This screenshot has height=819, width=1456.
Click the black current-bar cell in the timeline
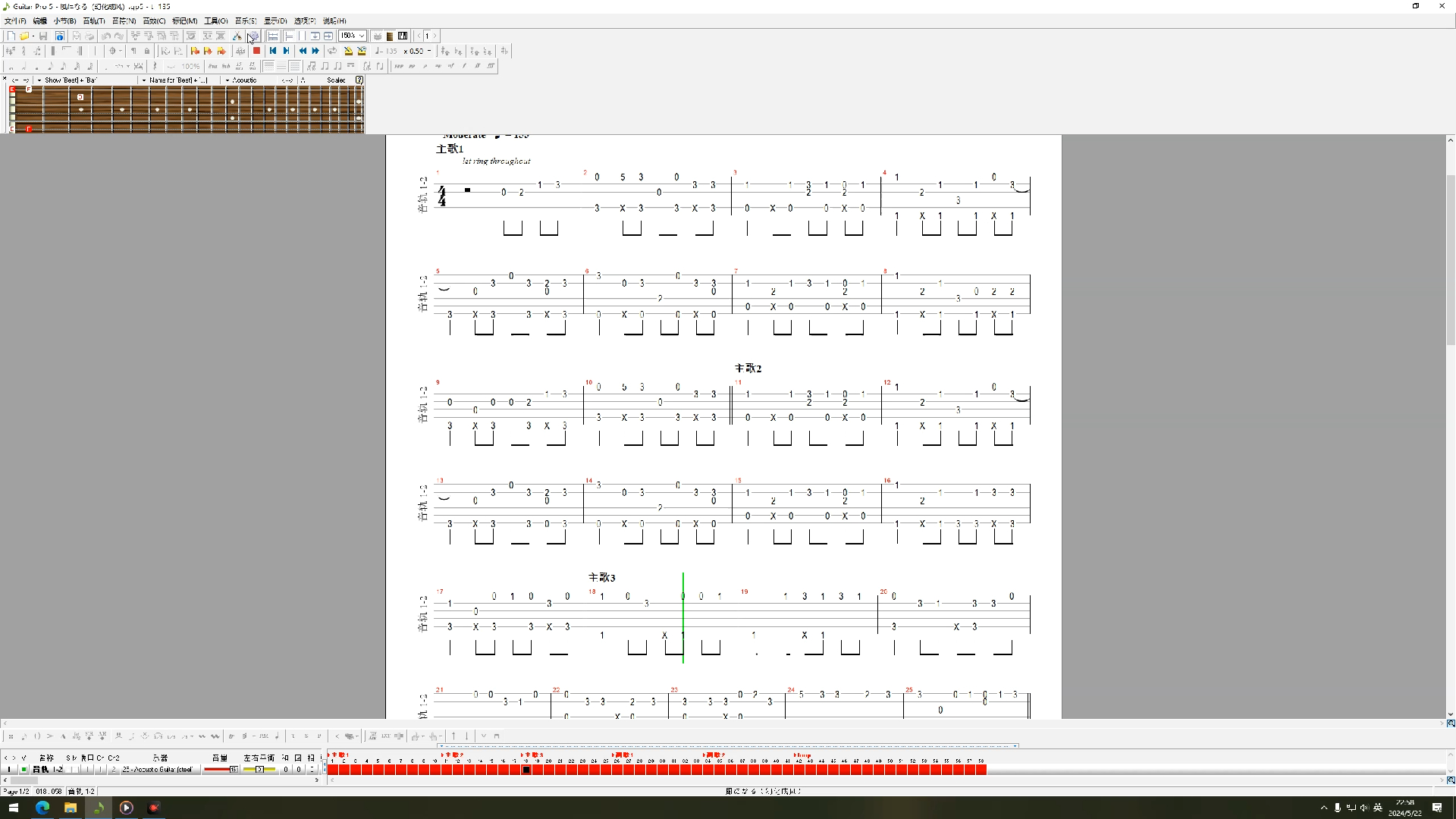pos(526,770)
